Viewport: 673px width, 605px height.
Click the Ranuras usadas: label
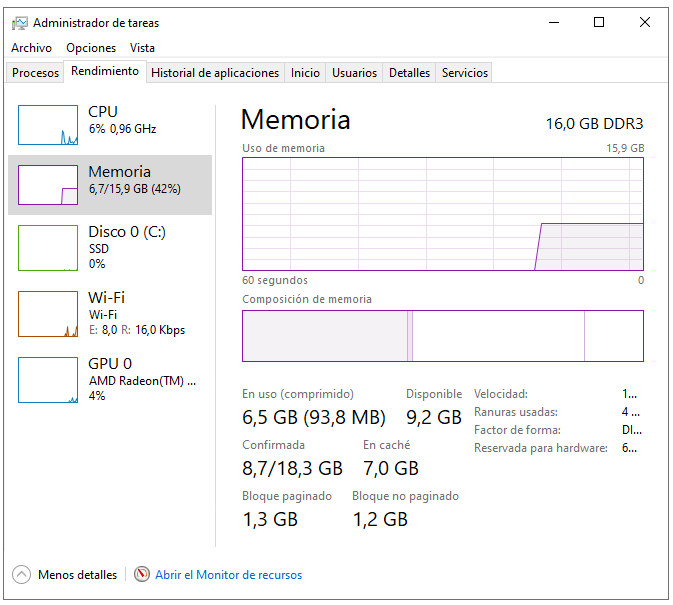516,412
